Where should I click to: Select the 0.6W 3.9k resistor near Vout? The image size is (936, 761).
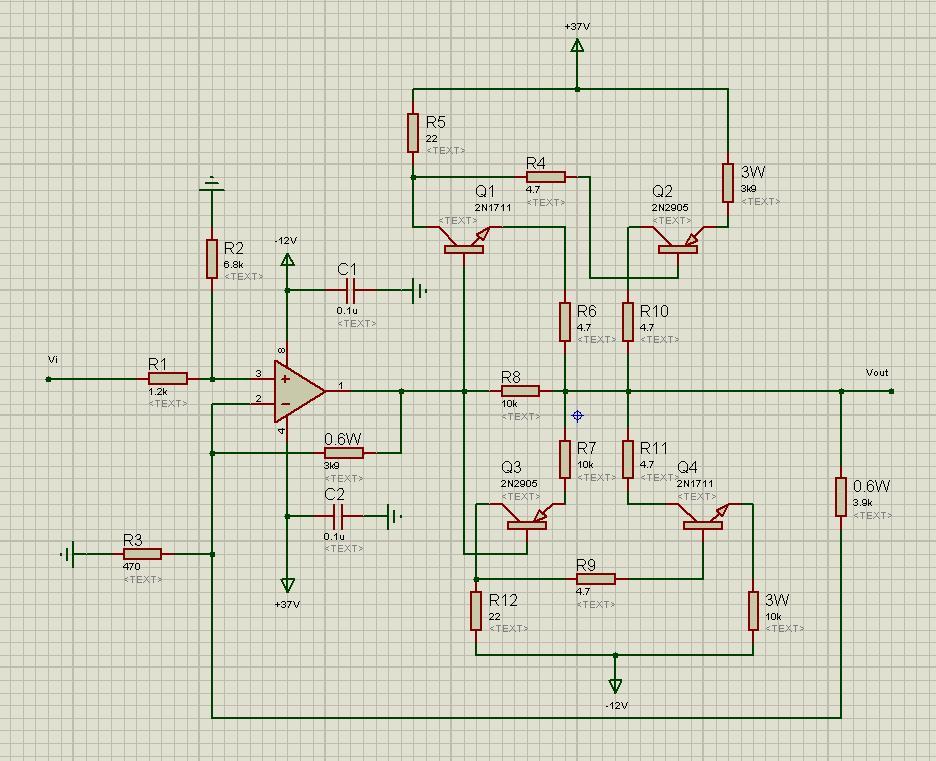pos(840,497)
